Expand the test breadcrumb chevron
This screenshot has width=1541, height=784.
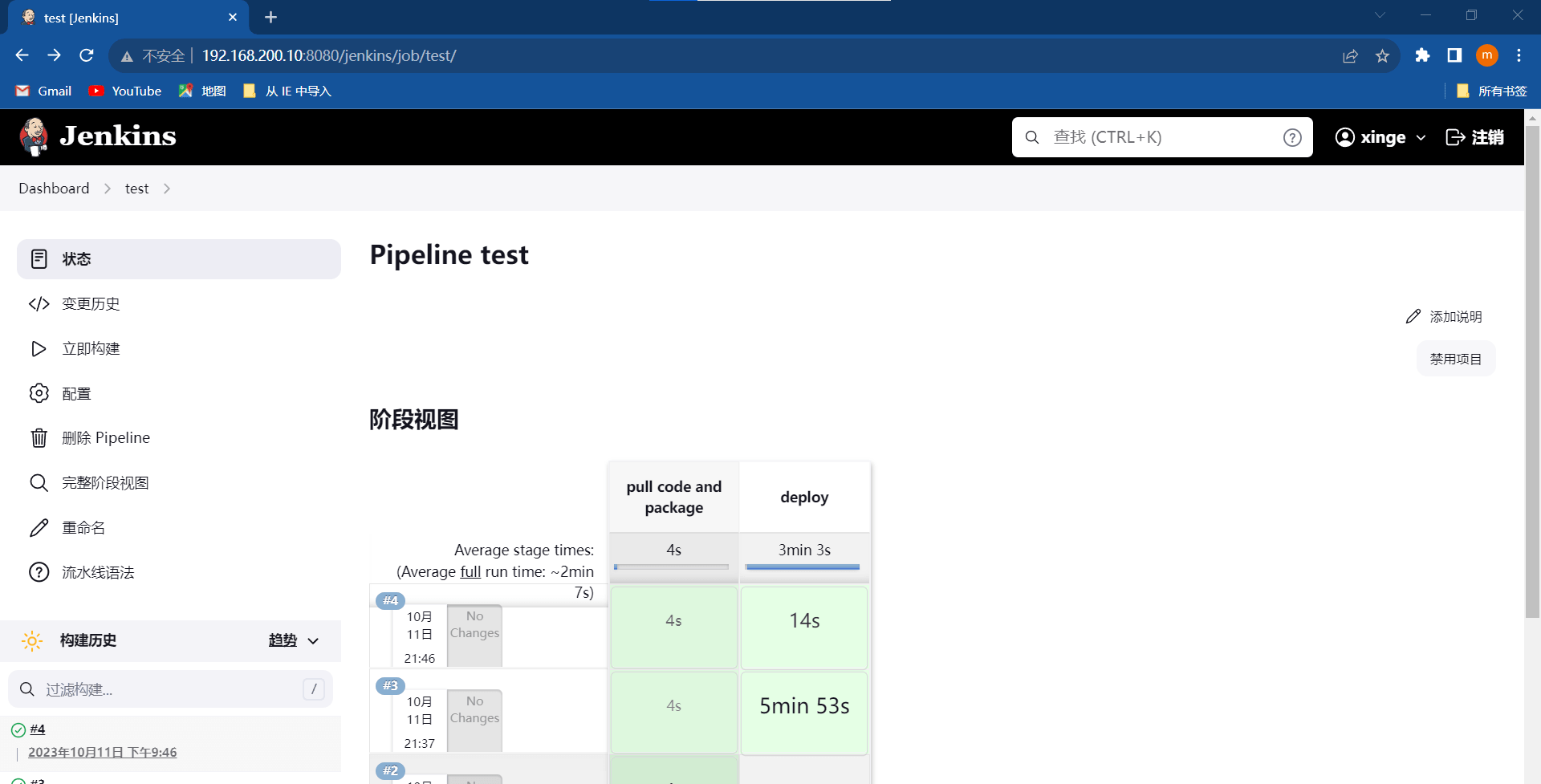pyautogui.click(x=167, y=189)
